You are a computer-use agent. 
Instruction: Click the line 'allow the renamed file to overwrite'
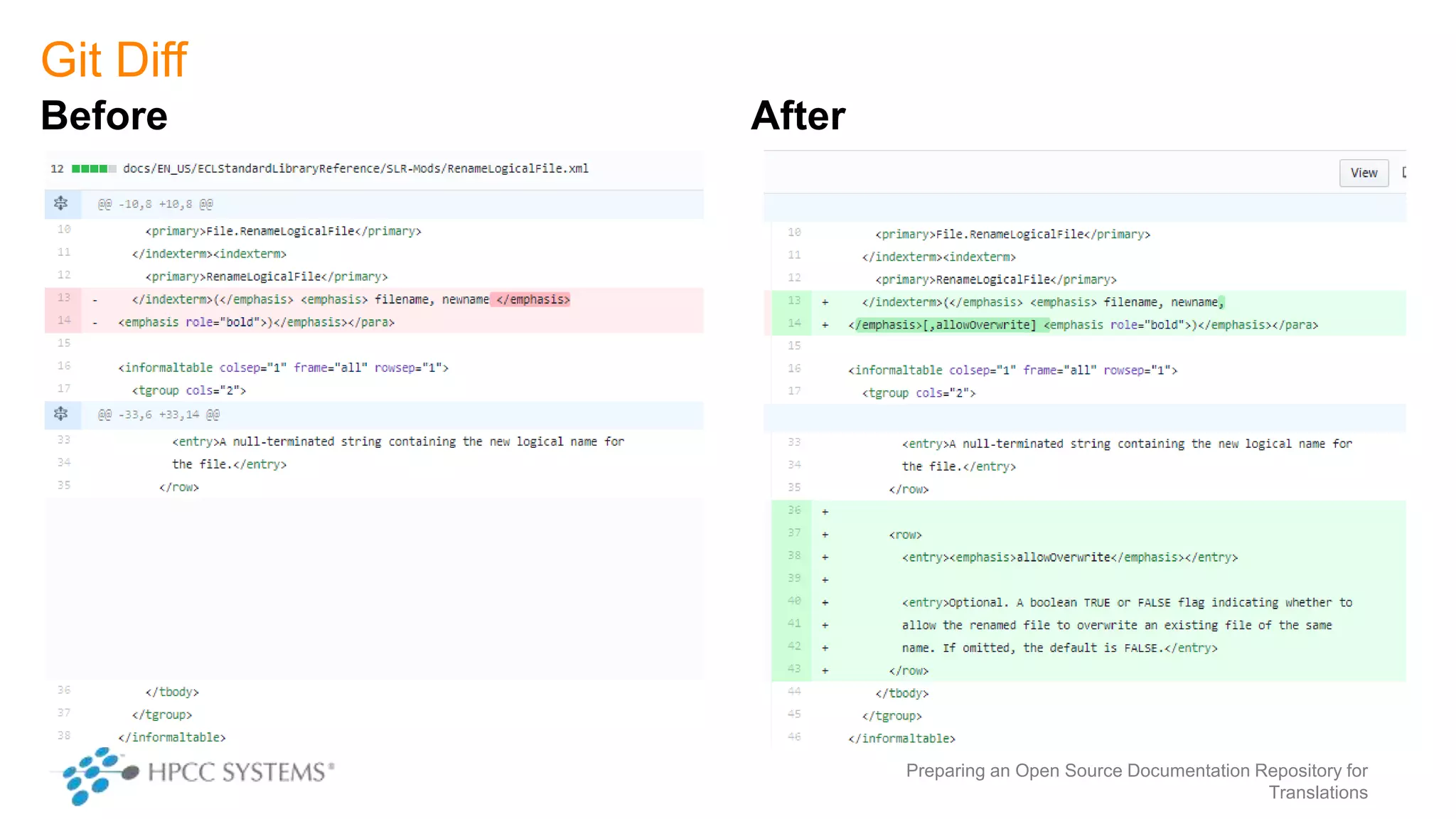tap(1117, 626)
